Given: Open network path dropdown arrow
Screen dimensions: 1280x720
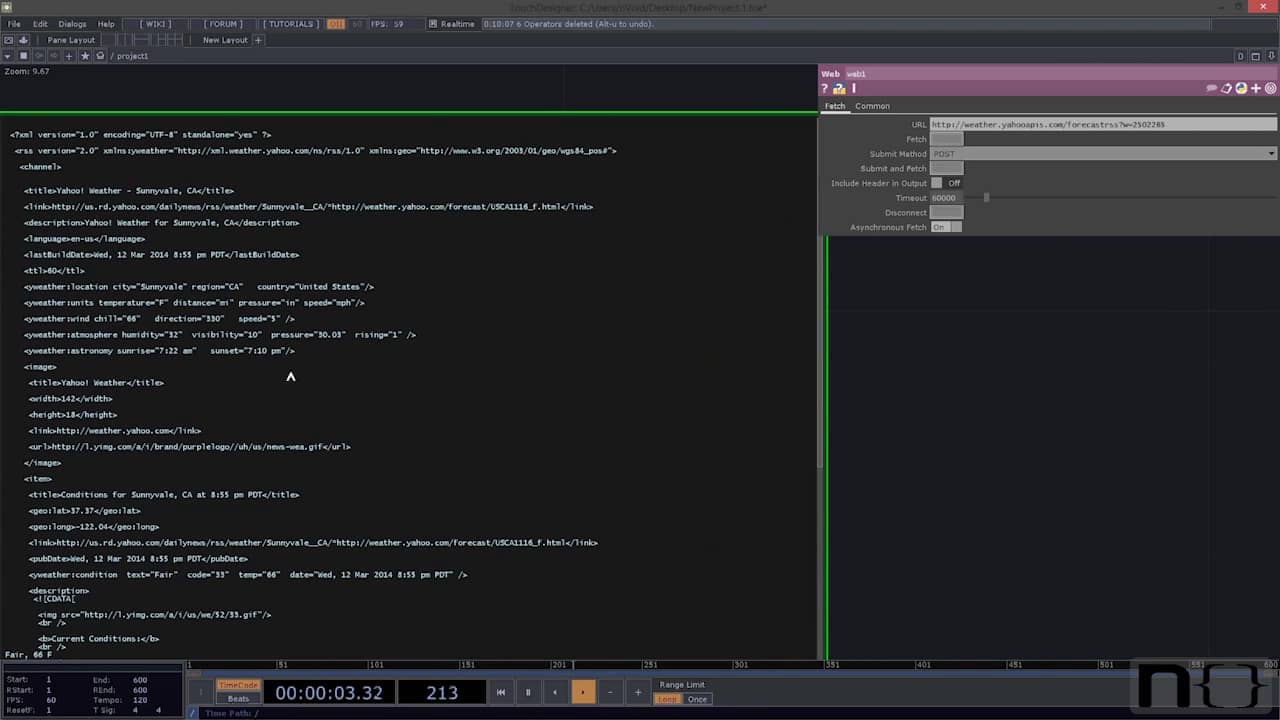Looking at the screenshot, I should click(8, 56).
